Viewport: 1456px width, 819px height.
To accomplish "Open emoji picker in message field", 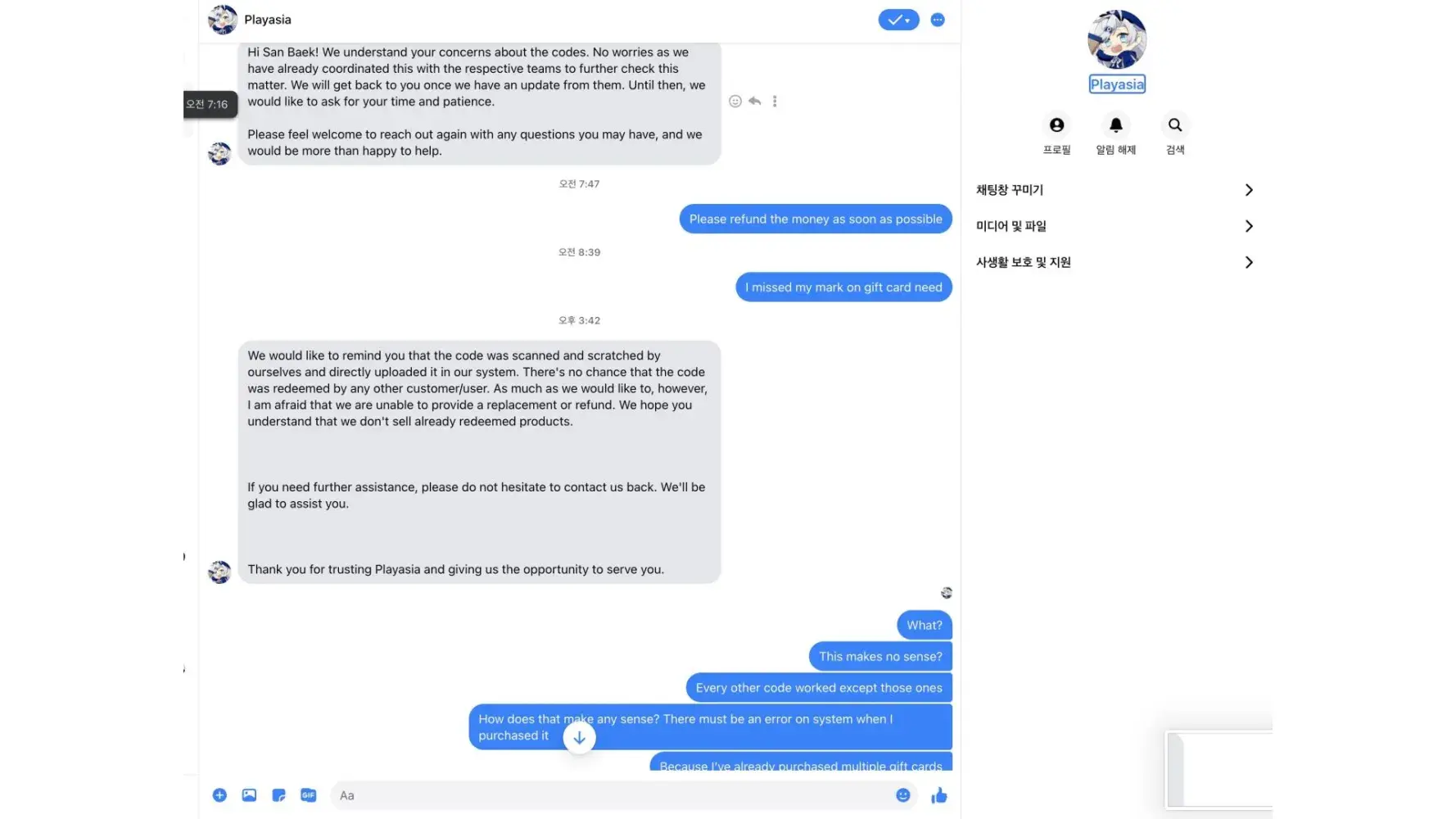I will (903, 795).
